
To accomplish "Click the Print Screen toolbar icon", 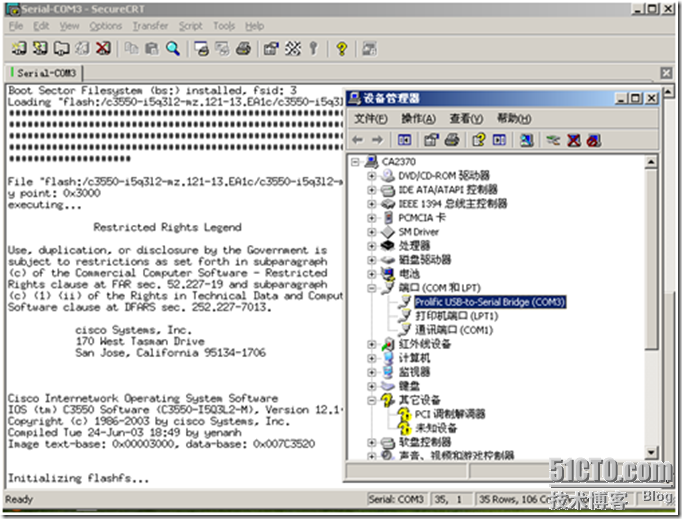I will point(201,48).
